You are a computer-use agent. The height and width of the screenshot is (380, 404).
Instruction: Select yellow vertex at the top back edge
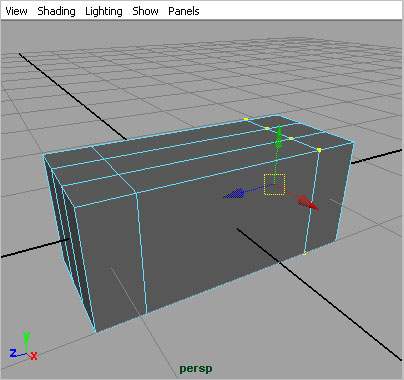click(x=246, y=119)
